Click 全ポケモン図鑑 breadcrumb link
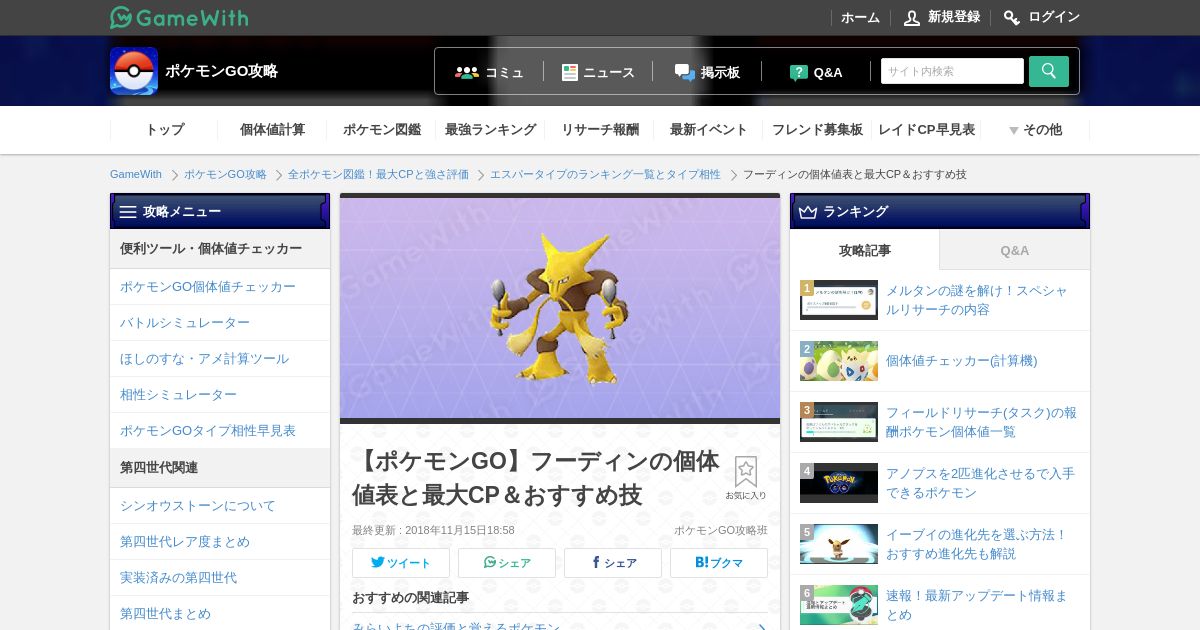The image size is (1200, 630). pyautogui.click(x=378, y=174)
